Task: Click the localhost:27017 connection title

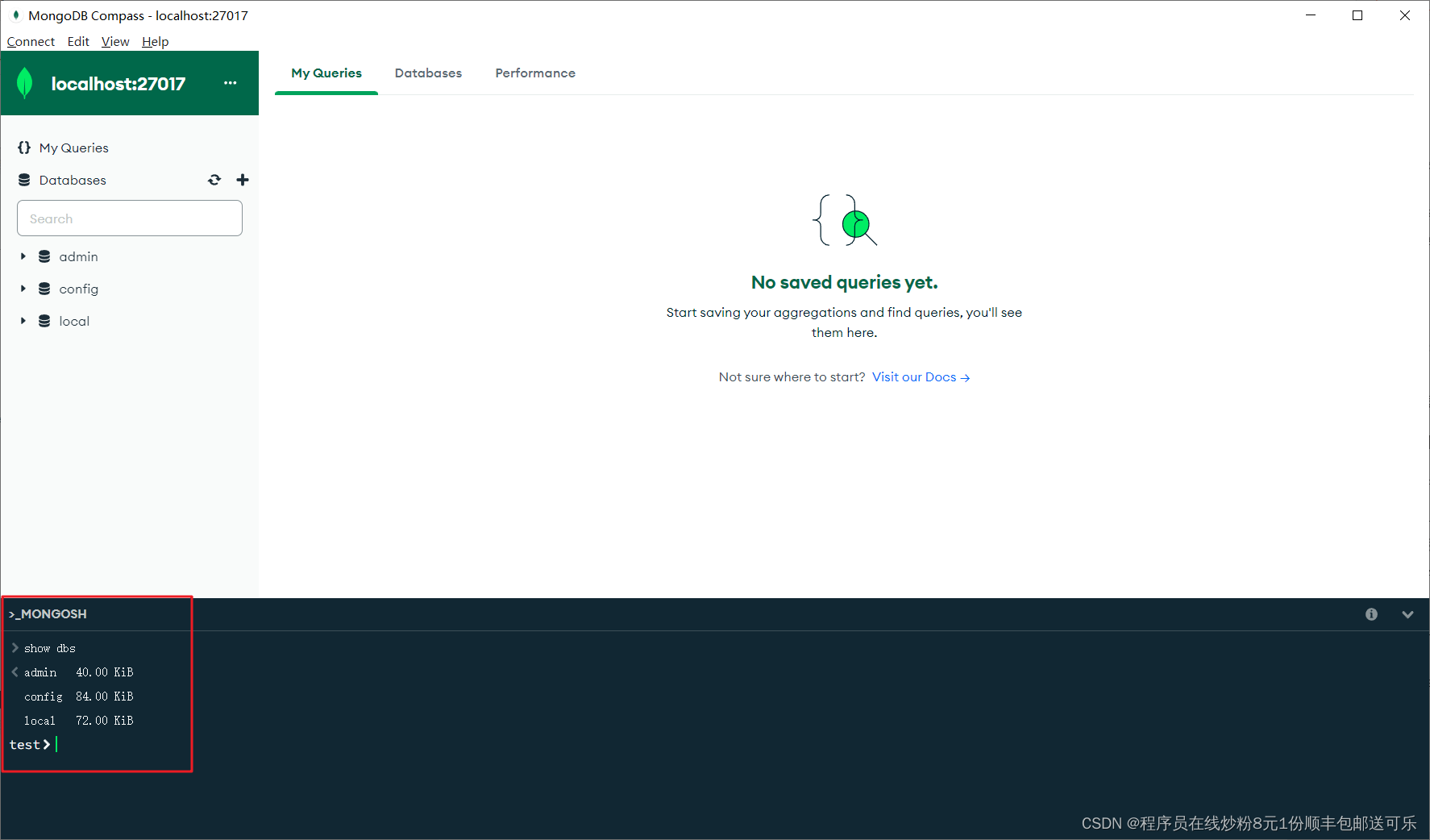Action: [x=118, y=84]
